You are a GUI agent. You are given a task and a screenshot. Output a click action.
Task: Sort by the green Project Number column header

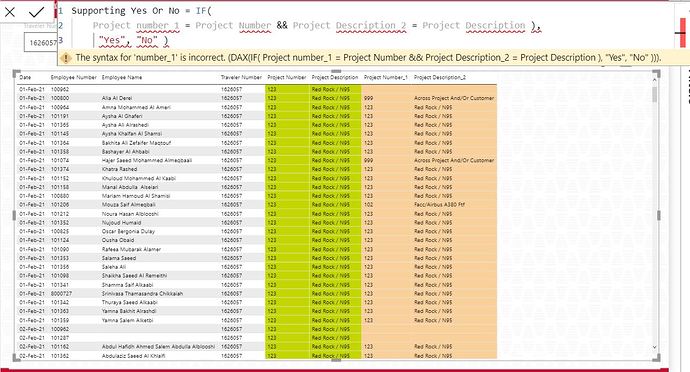[x=286, y=77]
